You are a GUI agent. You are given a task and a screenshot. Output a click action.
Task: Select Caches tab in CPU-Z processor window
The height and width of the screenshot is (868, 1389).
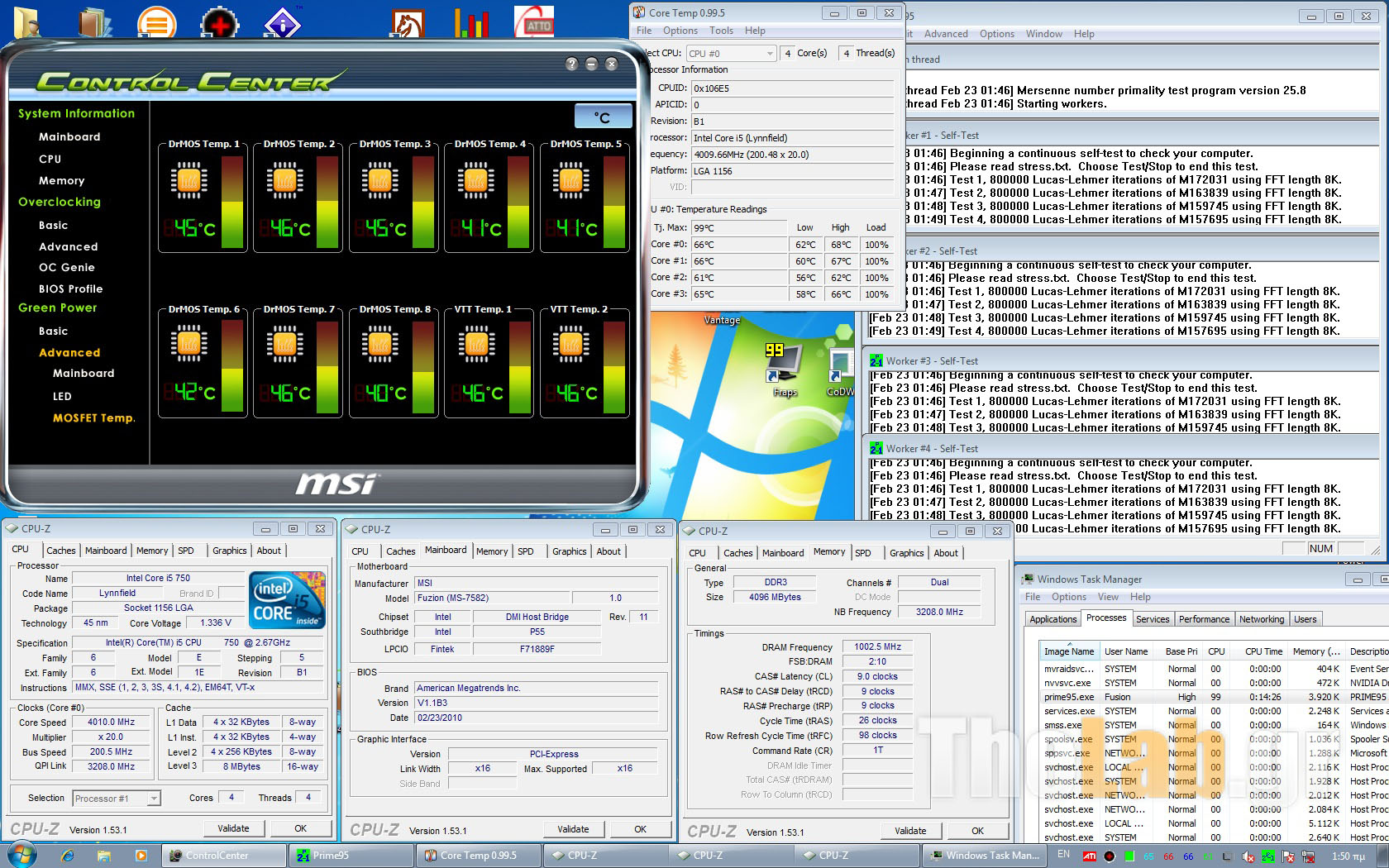60,551
